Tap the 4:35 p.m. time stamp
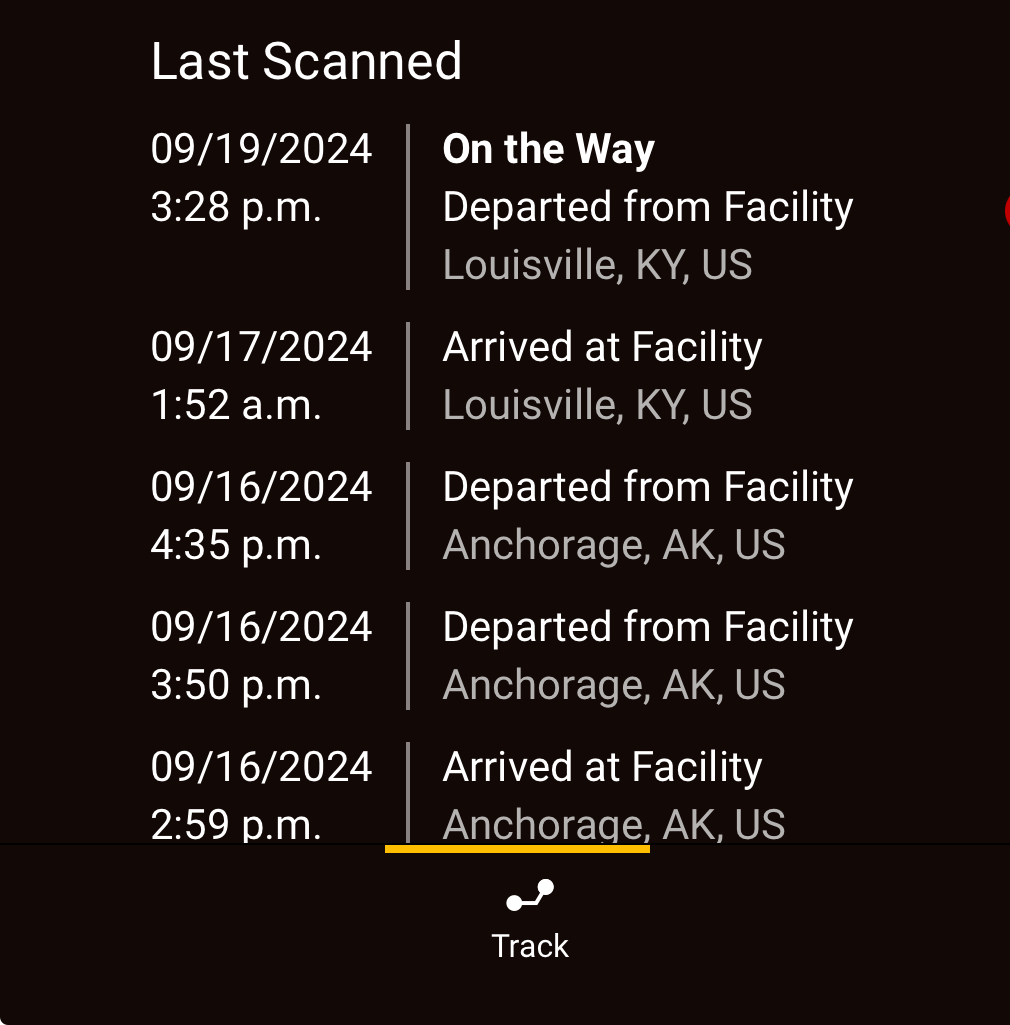This screenshot has width=1010, height=1025. coord(236,545)
